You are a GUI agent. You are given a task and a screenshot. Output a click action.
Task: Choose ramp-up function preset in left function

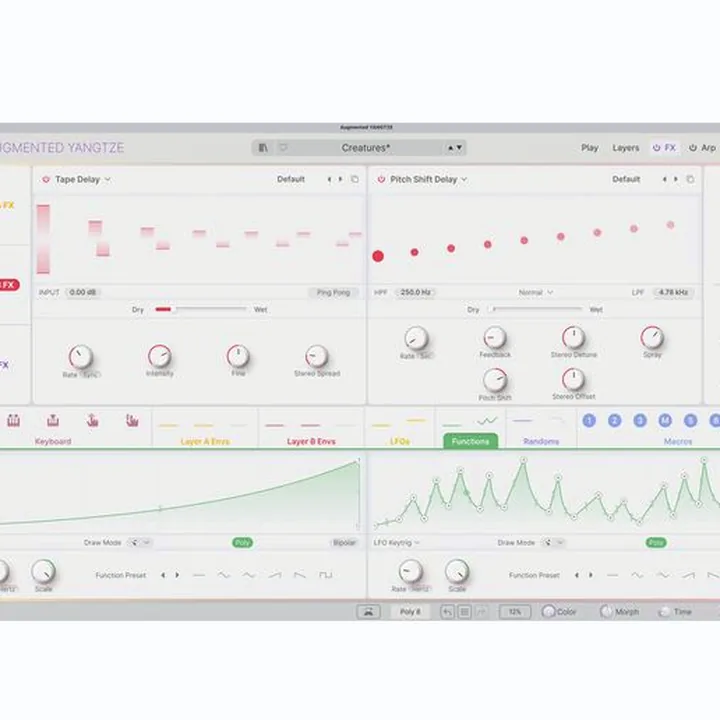[x=275, y=575]
